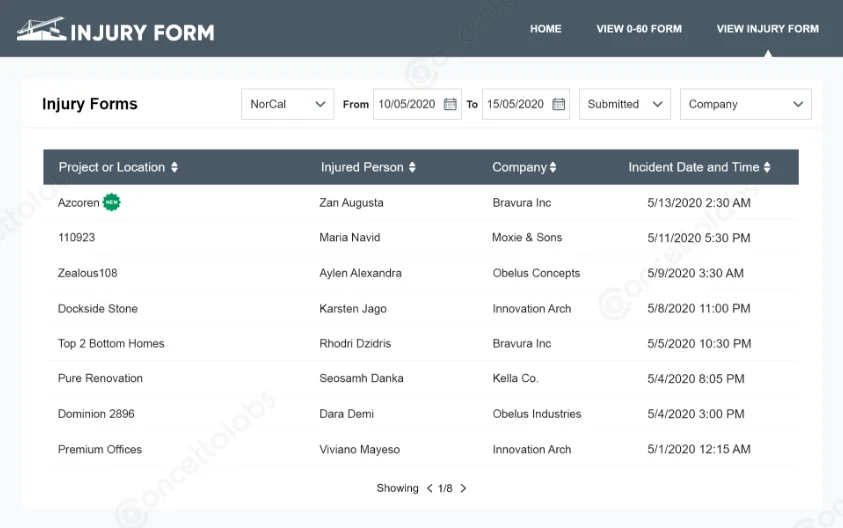Screen dimensions: 843x528
Task: Open the Company filter dropdown
Action: click(x=745, y=104)
